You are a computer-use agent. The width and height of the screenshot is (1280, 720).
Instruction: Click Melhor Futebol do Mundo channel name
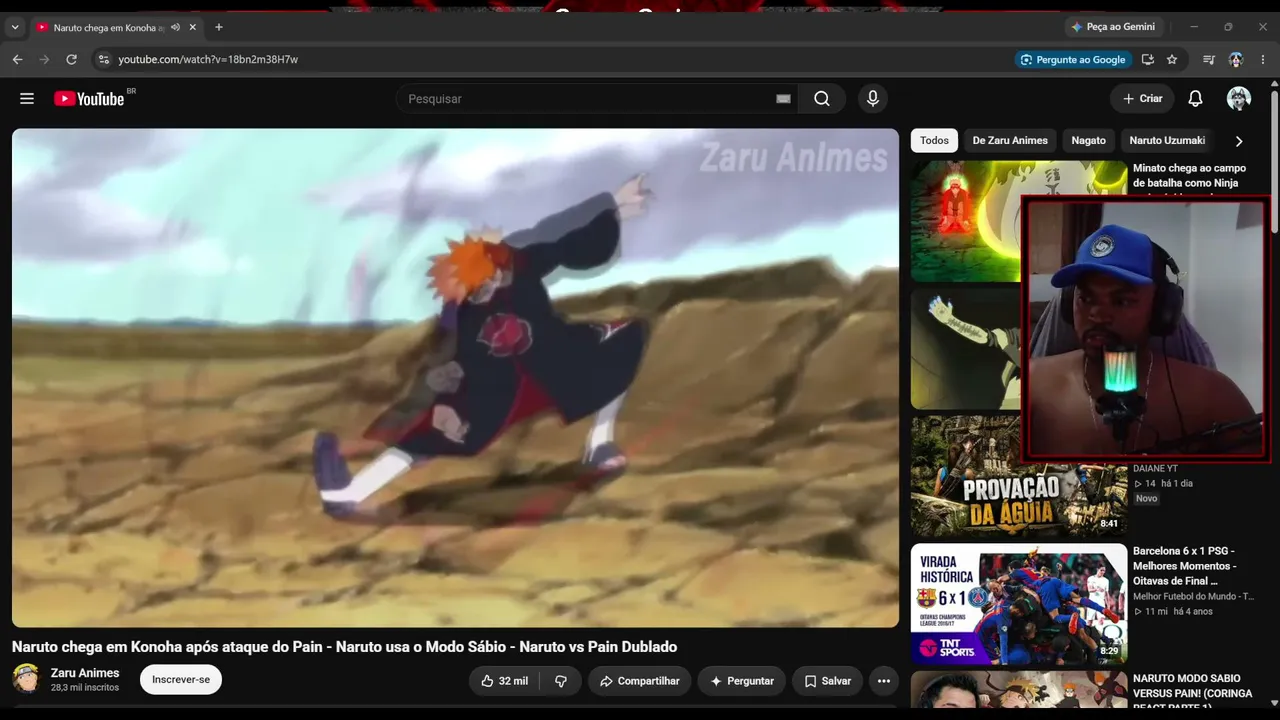pos(1193,596)
